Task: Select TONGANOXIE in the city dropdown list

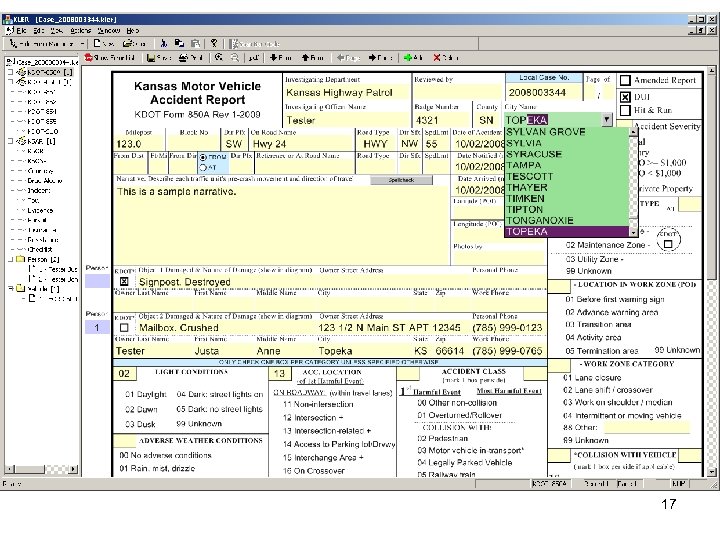Action: click(540, 220)
